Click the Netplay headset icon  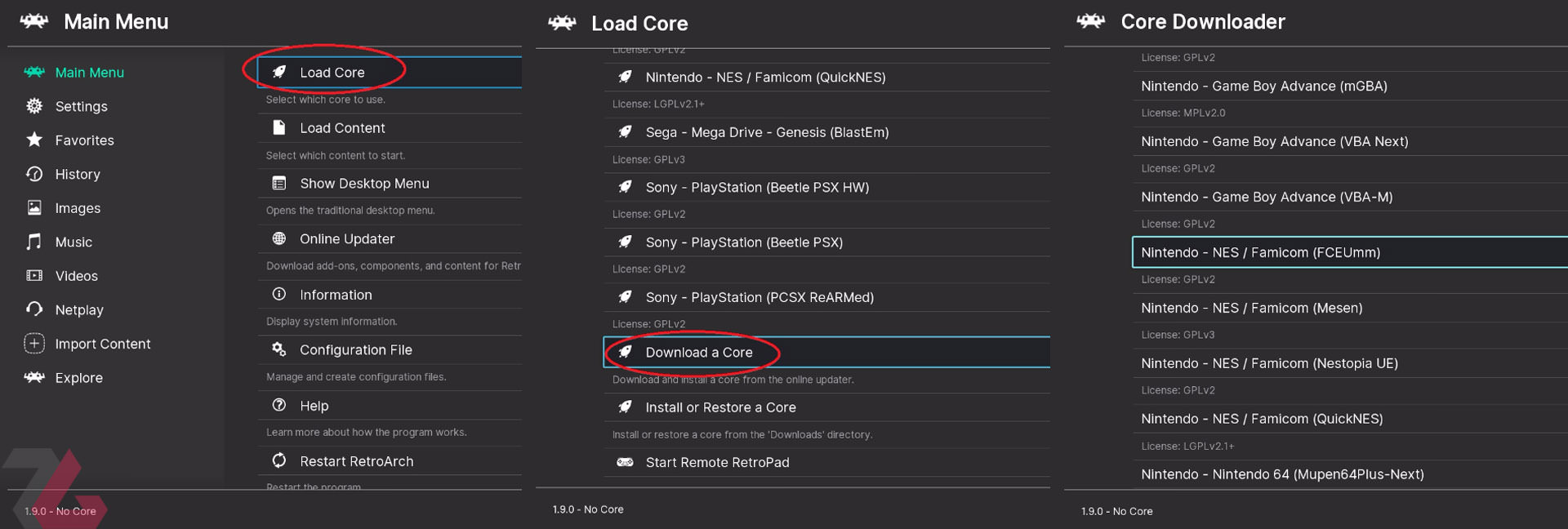click(x=34, y=309)
